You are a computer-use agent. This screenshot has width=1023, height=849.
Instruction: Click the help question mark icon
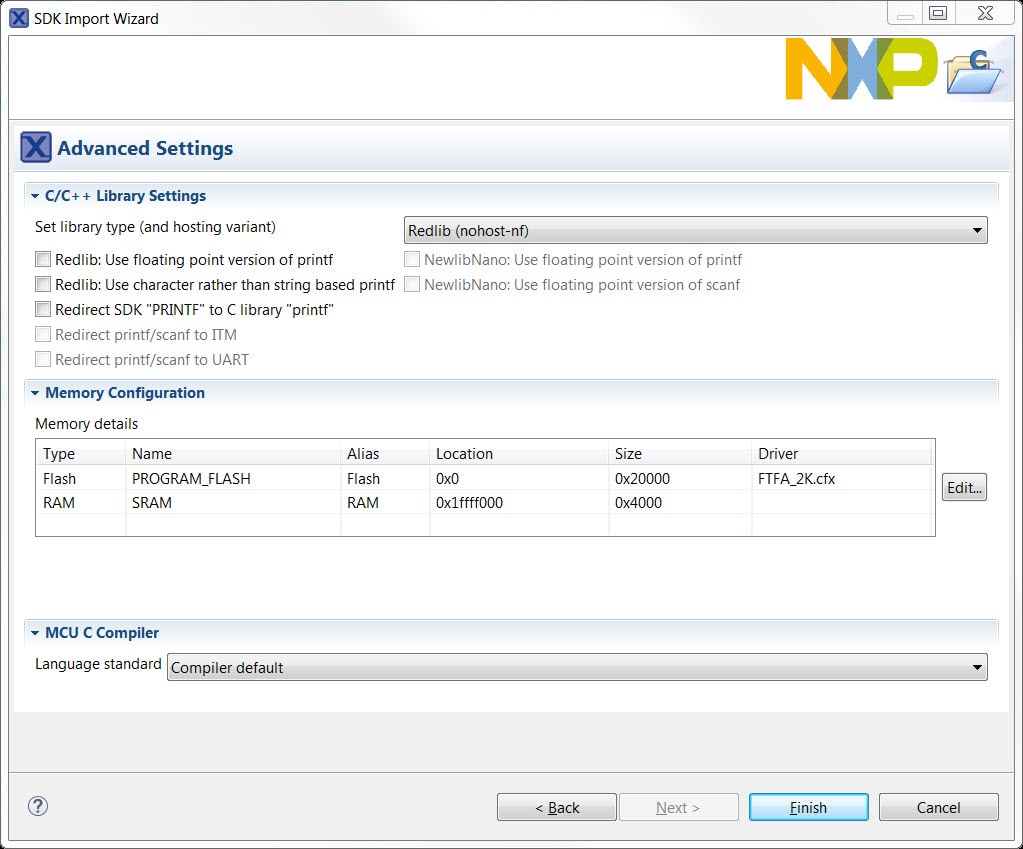(x=38, y=806)
